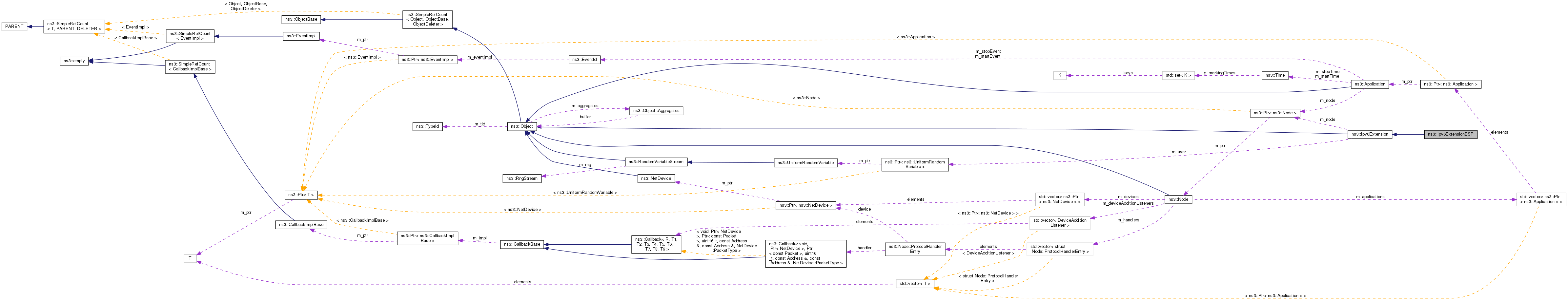Open std::vector< struct Node::ProtocolHandlerEntry > node

coord(1060,249)
